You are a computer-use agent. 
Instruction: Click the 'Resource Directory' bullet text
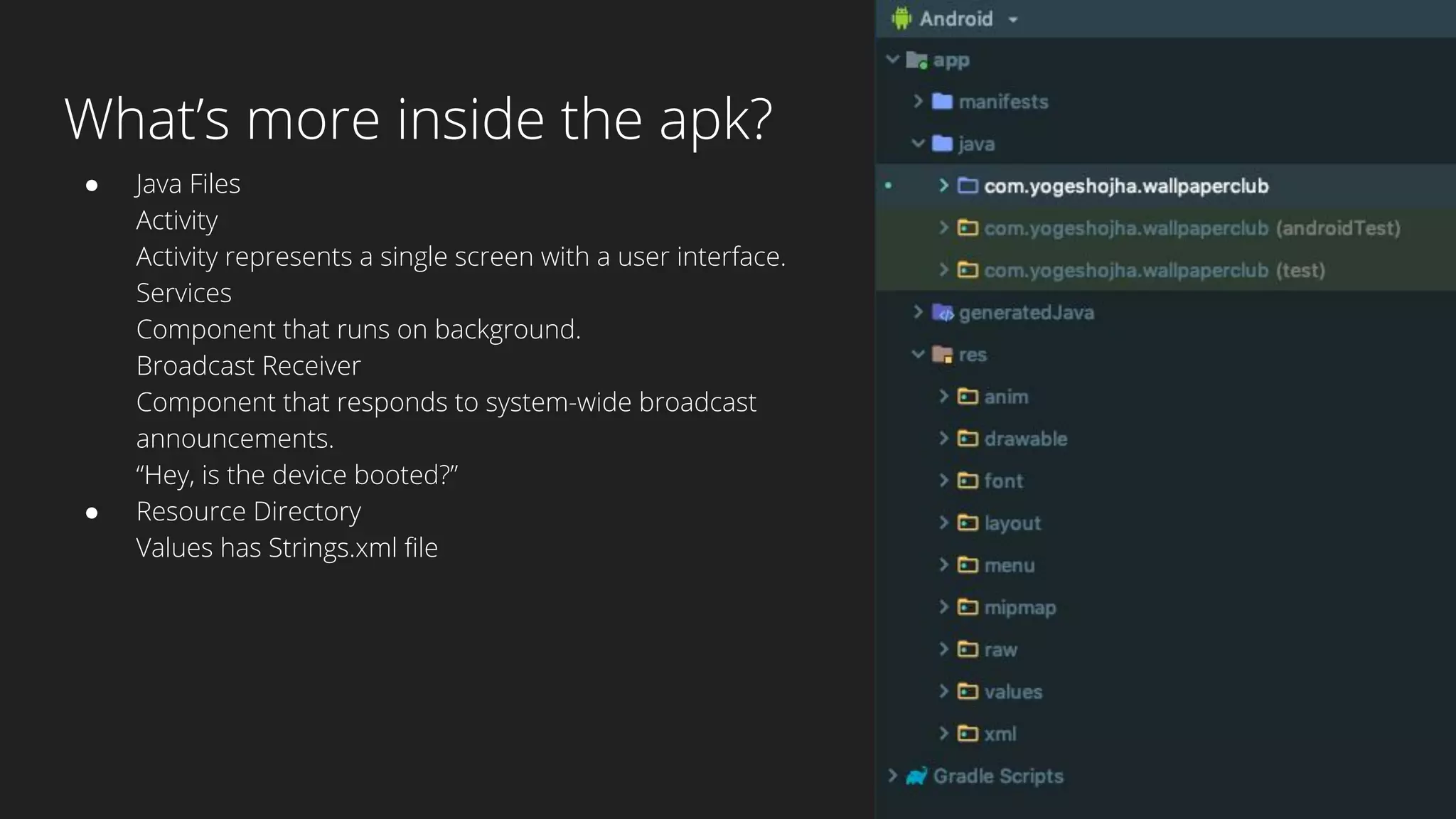[x=248, y=512]
